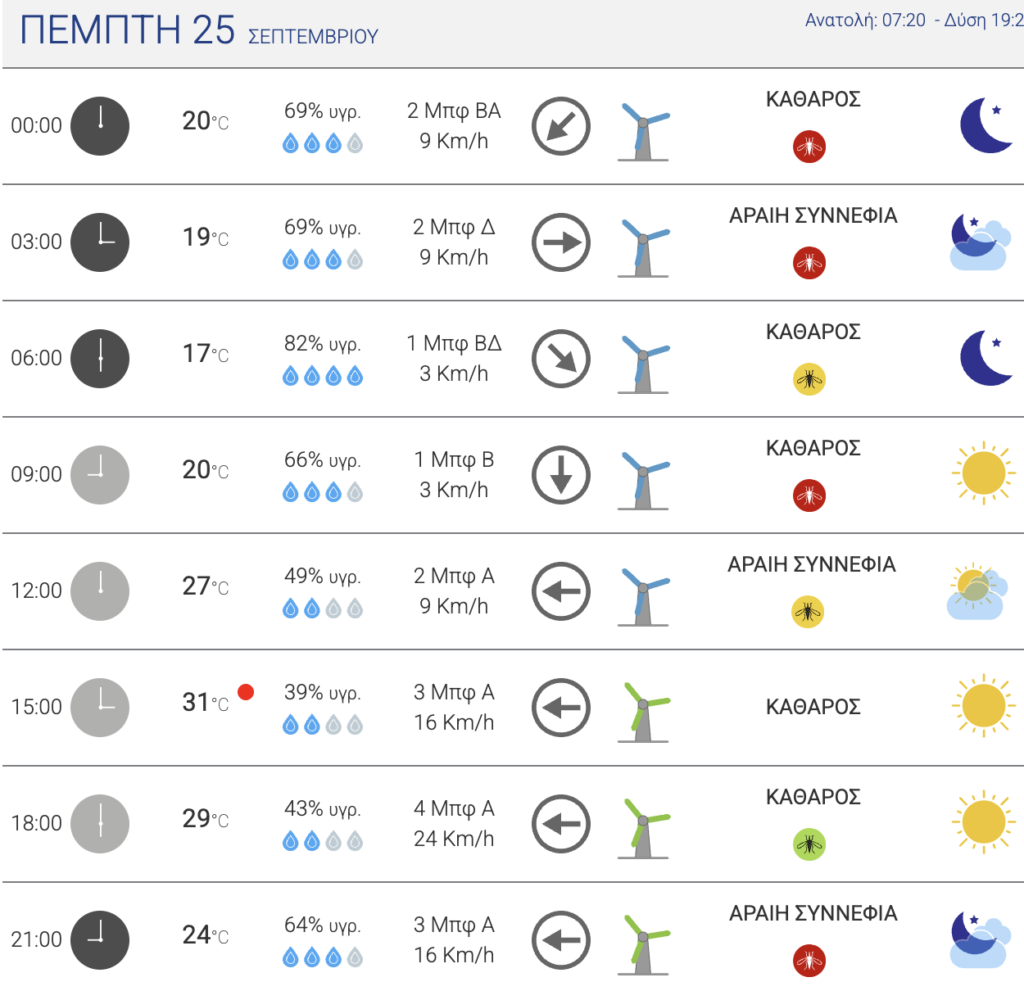
Task: Click the light gray clock icon at 12:00
Action: click(x=100, y=591)
